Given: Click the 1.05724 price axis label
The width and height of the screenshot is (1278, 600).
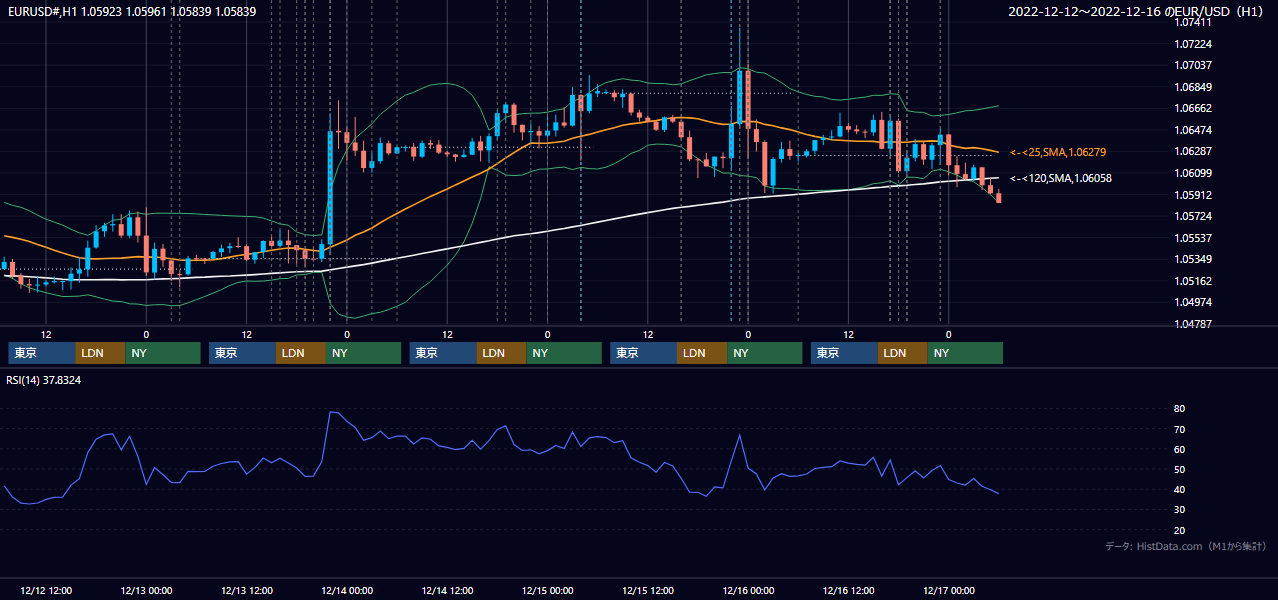Looking at the screenshot, I should pyautogui.click(x=1193, y=216).
